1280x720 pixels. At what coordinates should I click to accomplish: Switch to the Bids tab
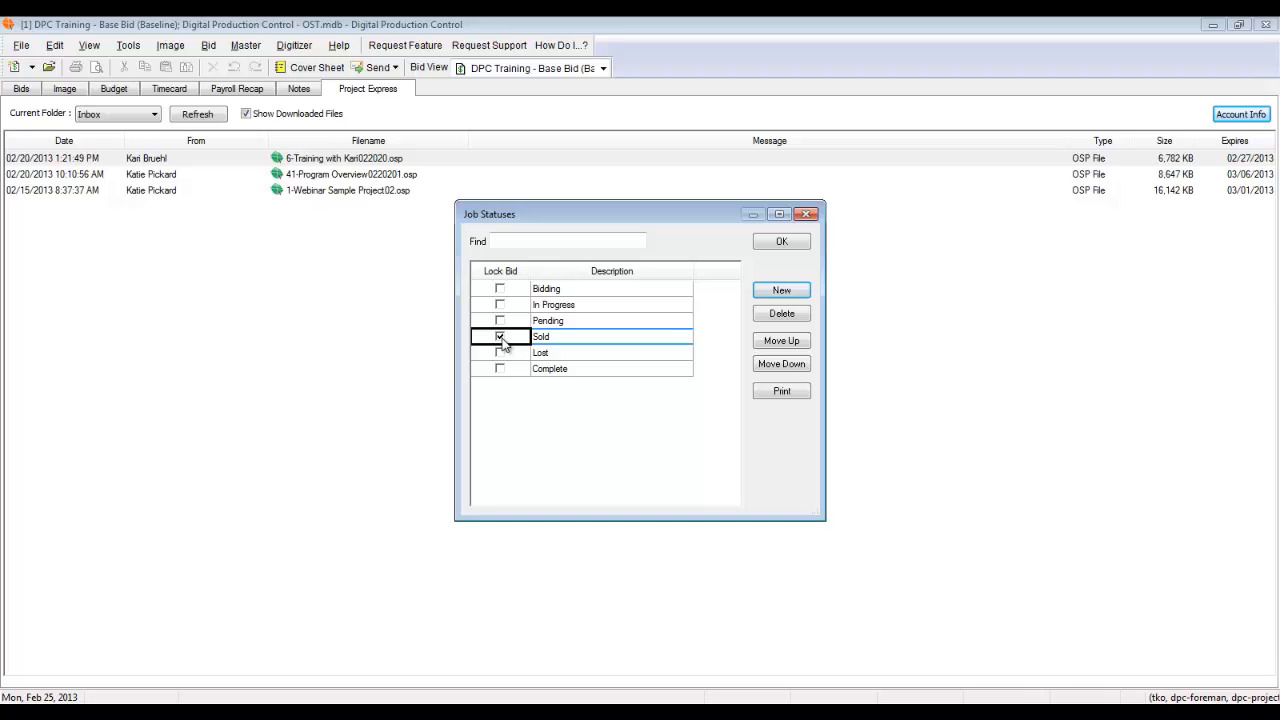[21, 89]
